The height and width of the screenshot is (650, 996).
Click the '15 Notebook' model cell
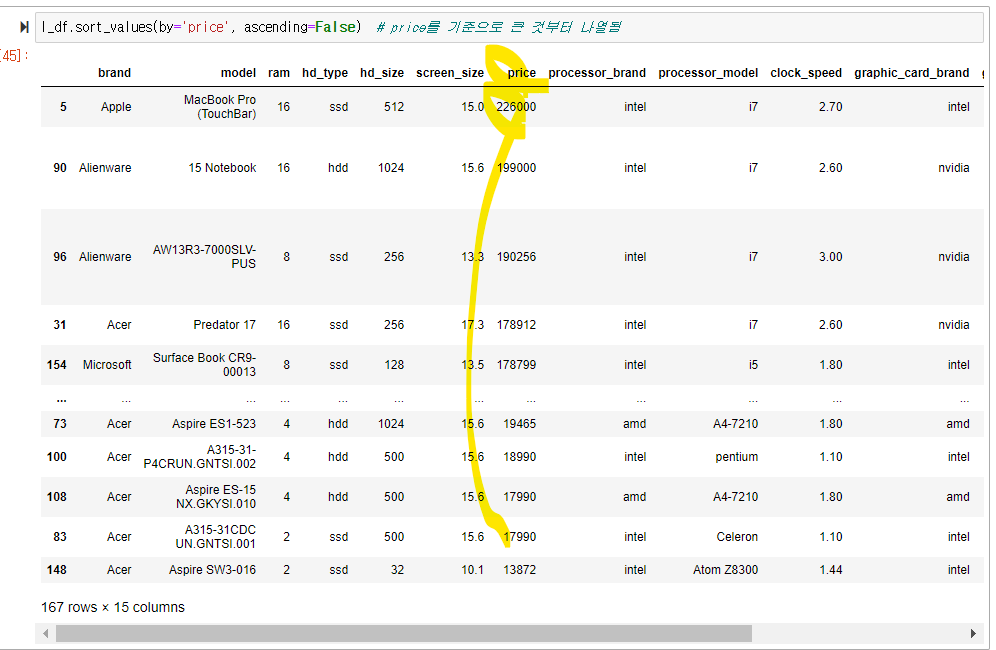[x=222, y=168]
